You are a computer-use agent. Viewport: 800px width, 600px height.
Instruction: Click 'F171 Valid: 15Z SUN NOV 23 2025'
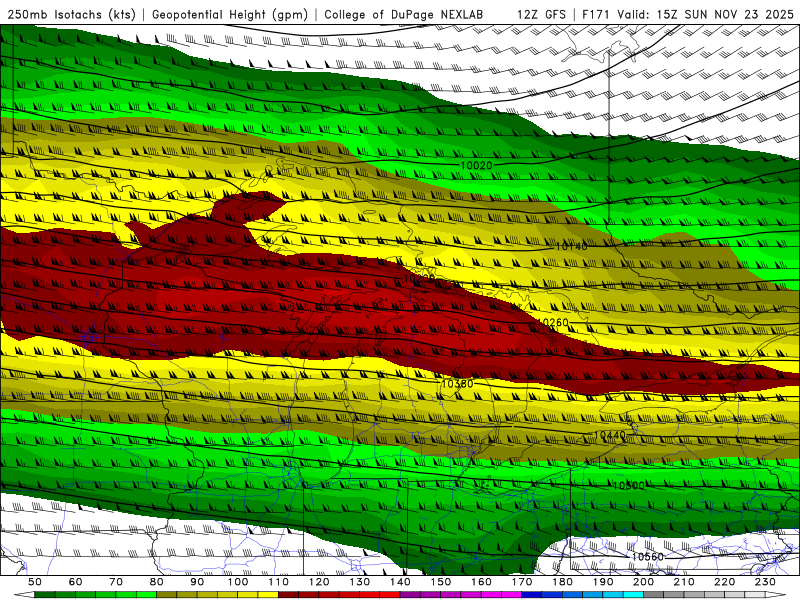(x=688, y=14)
